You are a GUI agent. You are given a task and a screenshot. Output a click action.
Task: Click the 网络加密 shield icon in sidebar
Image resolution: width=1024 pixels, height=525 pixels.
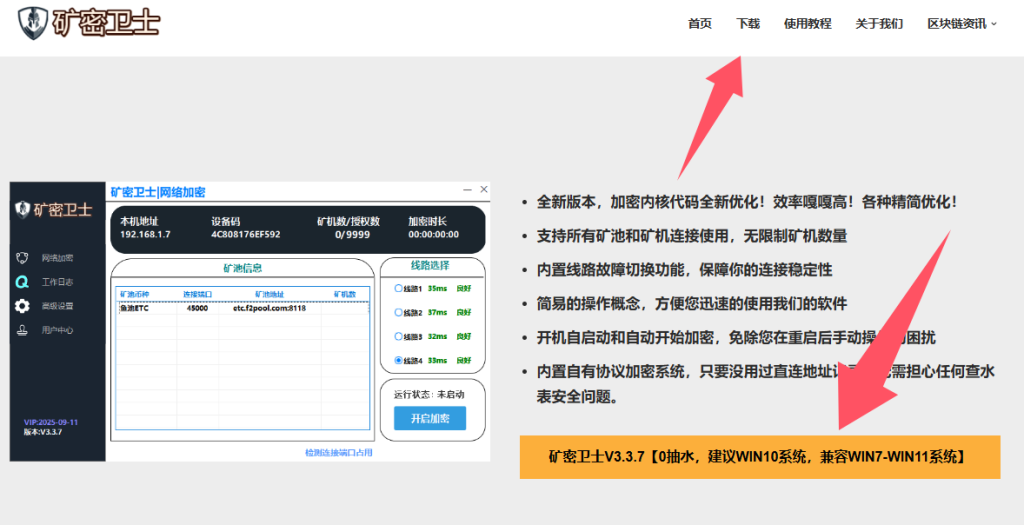coord(22,258)
